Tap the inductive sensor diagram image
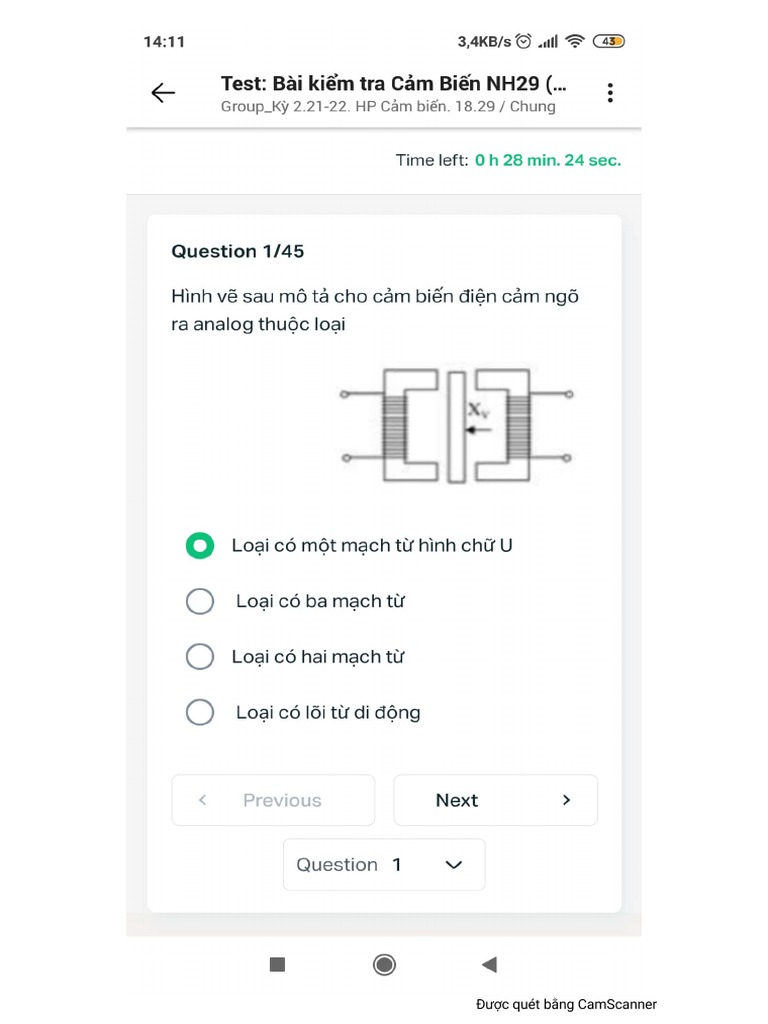The image size is (768, 1024). coord(456,426)
